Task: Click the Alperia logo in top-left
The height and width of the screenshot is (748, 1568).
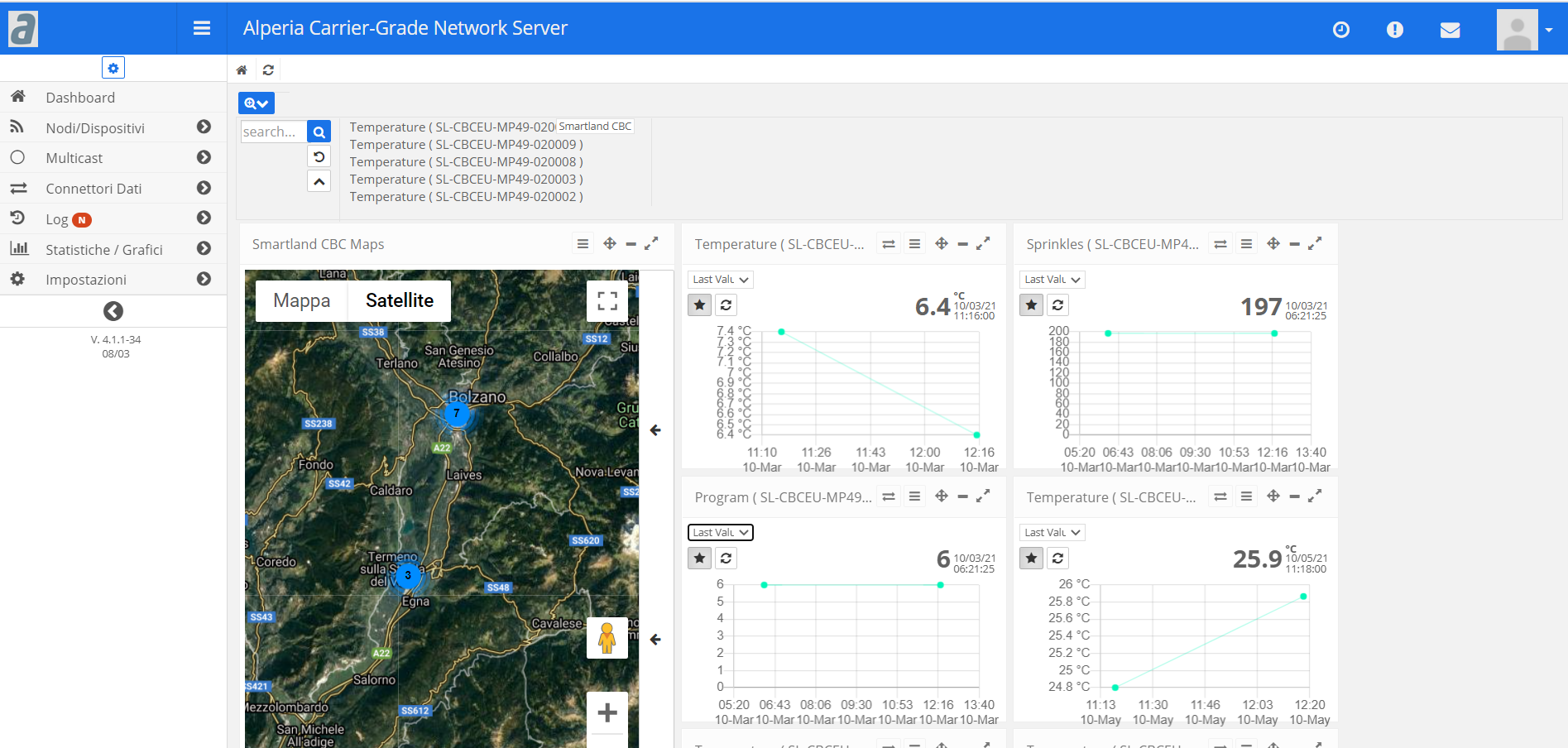Action: 23,29
